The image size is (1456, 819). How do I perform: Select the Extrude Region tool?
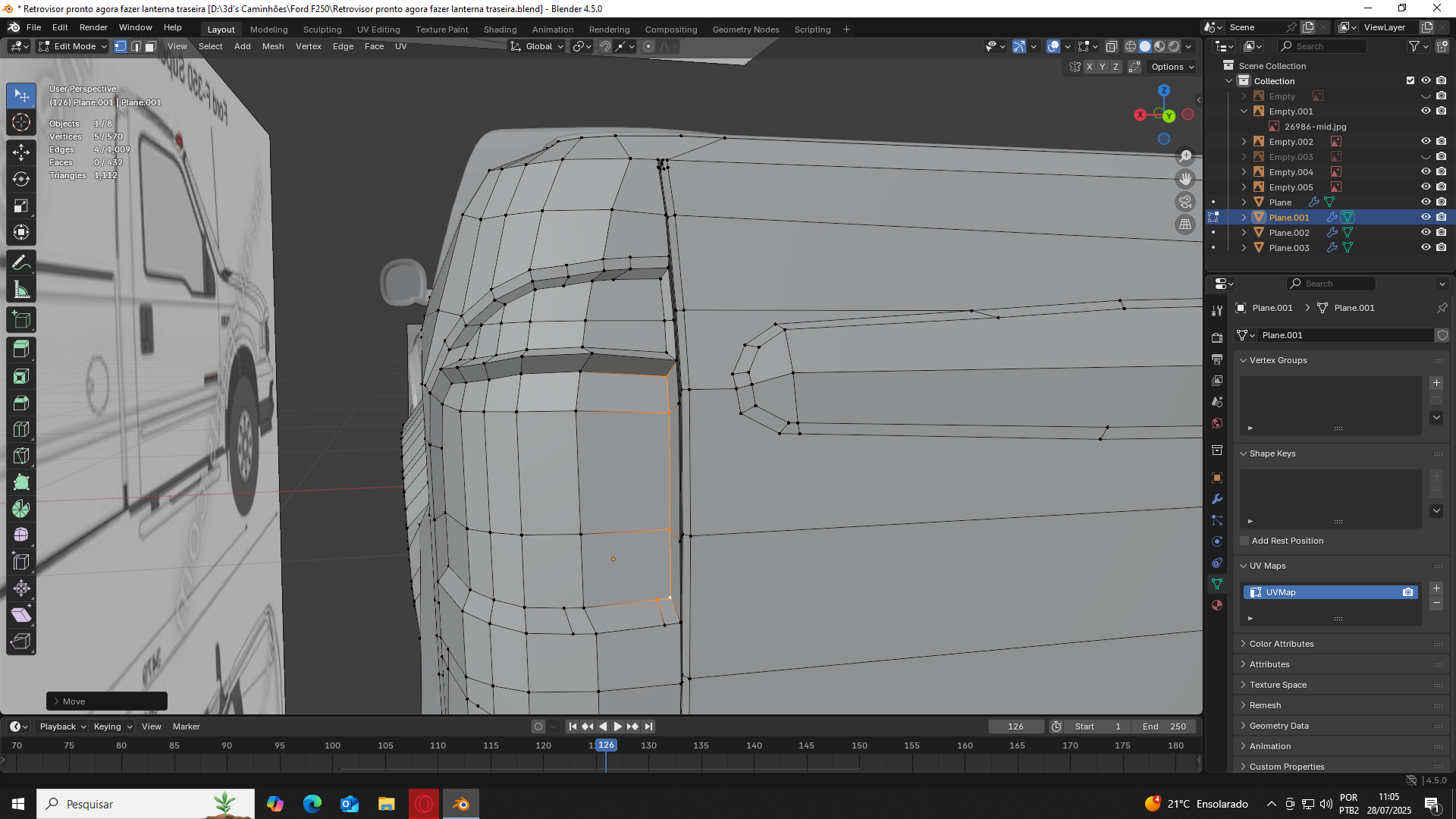[21, 349]
